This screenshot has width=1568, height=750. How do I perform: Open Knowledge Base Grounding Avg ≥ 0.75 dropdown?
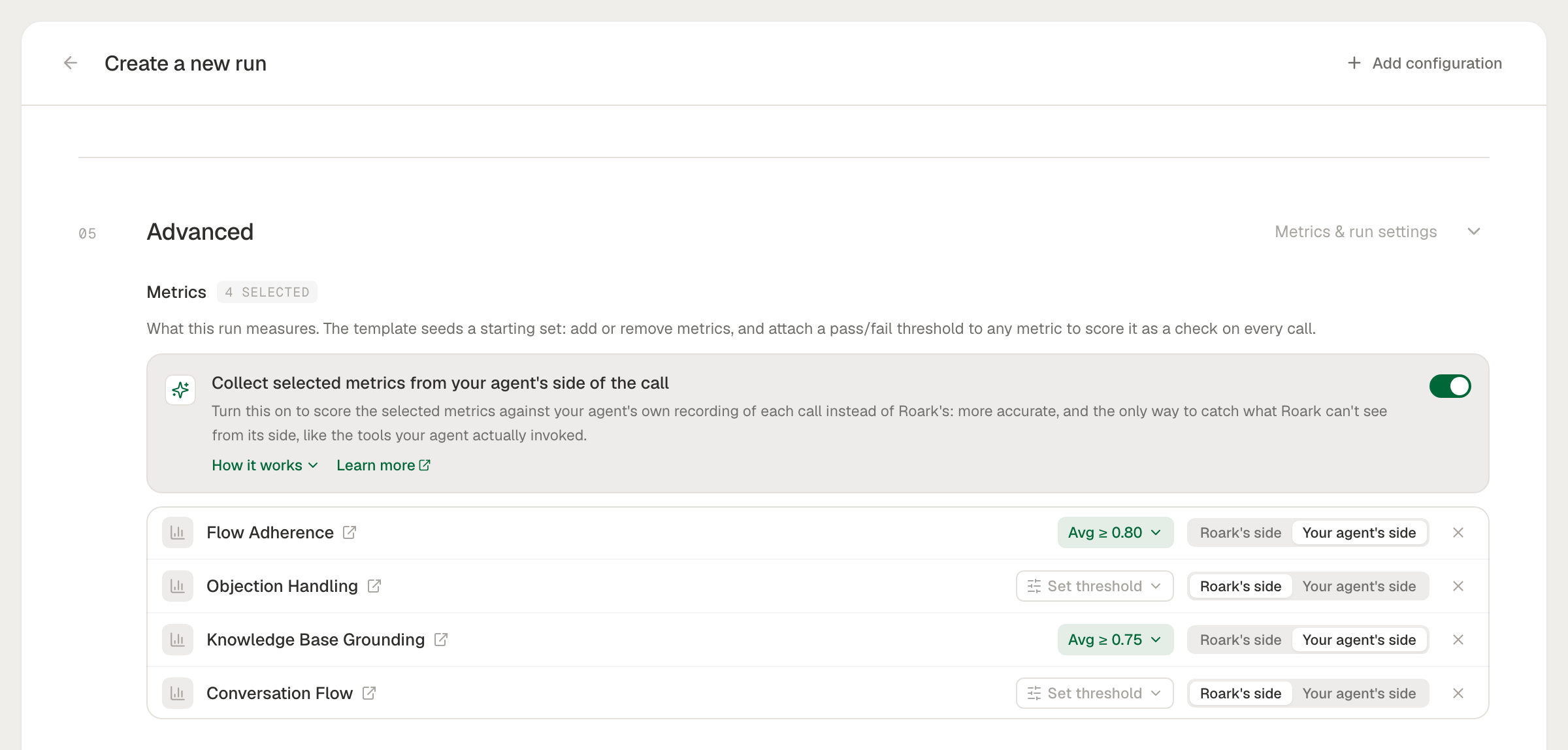(x=1115, y=640)
